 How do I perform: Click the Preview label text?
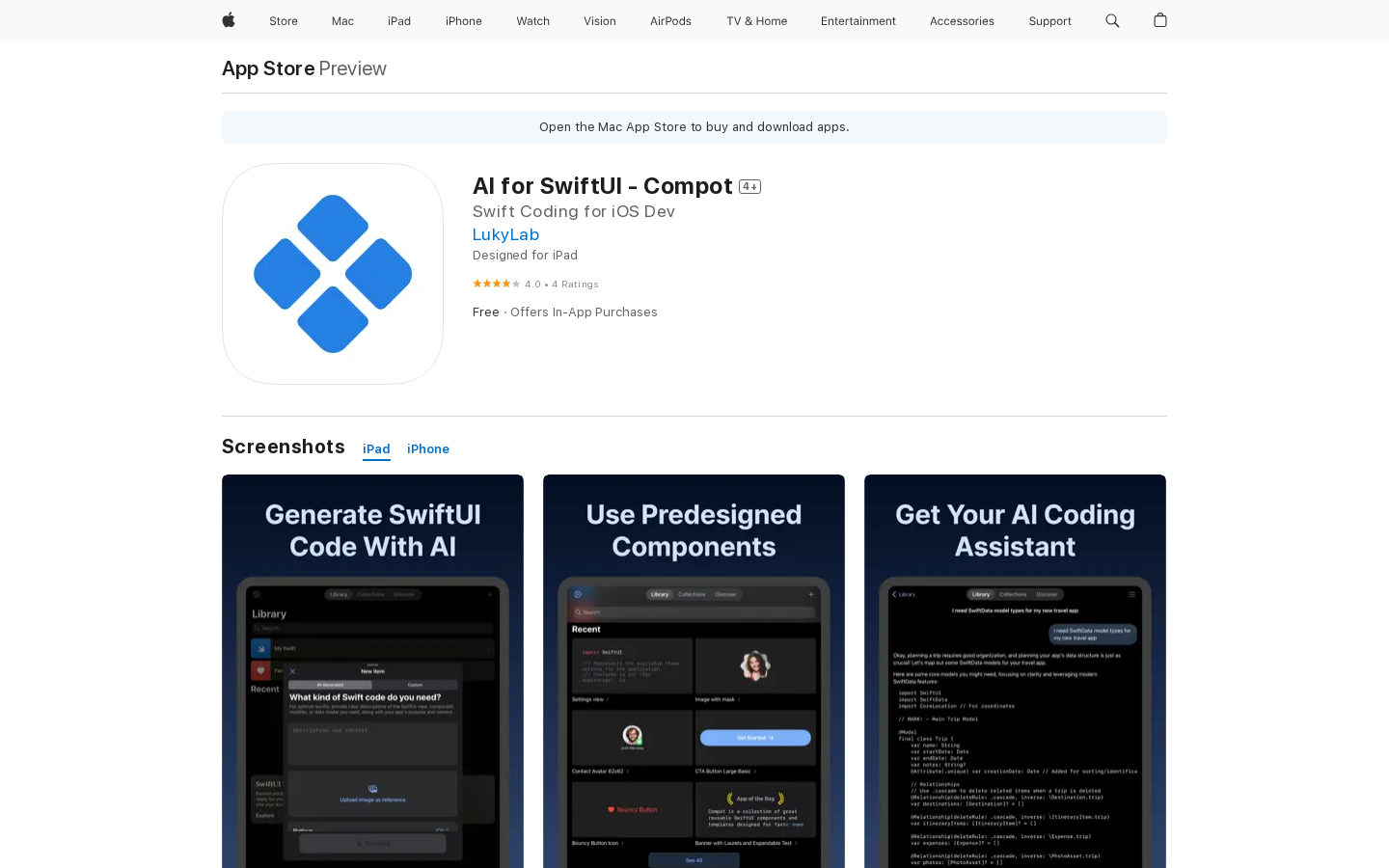[x=353, y=68]
